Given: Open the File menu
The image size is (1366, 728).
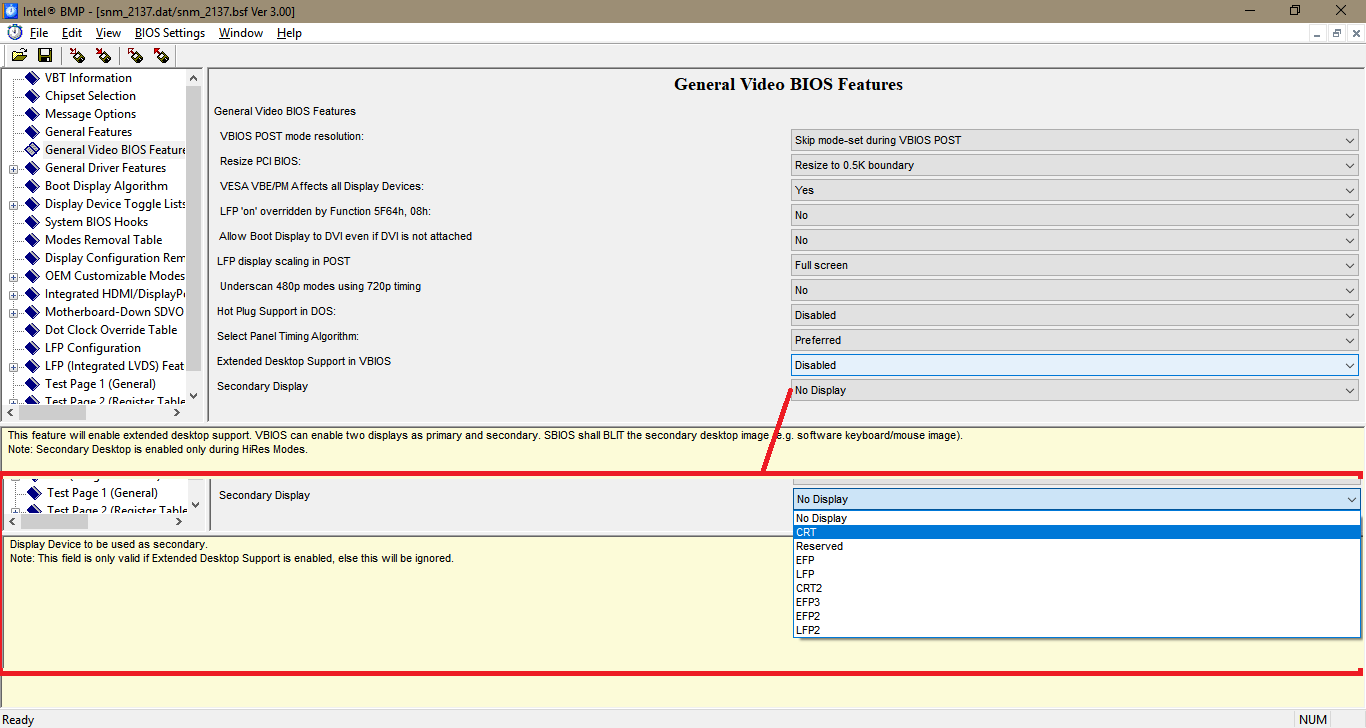Looking at the screenshot, I should pos(39,33).
